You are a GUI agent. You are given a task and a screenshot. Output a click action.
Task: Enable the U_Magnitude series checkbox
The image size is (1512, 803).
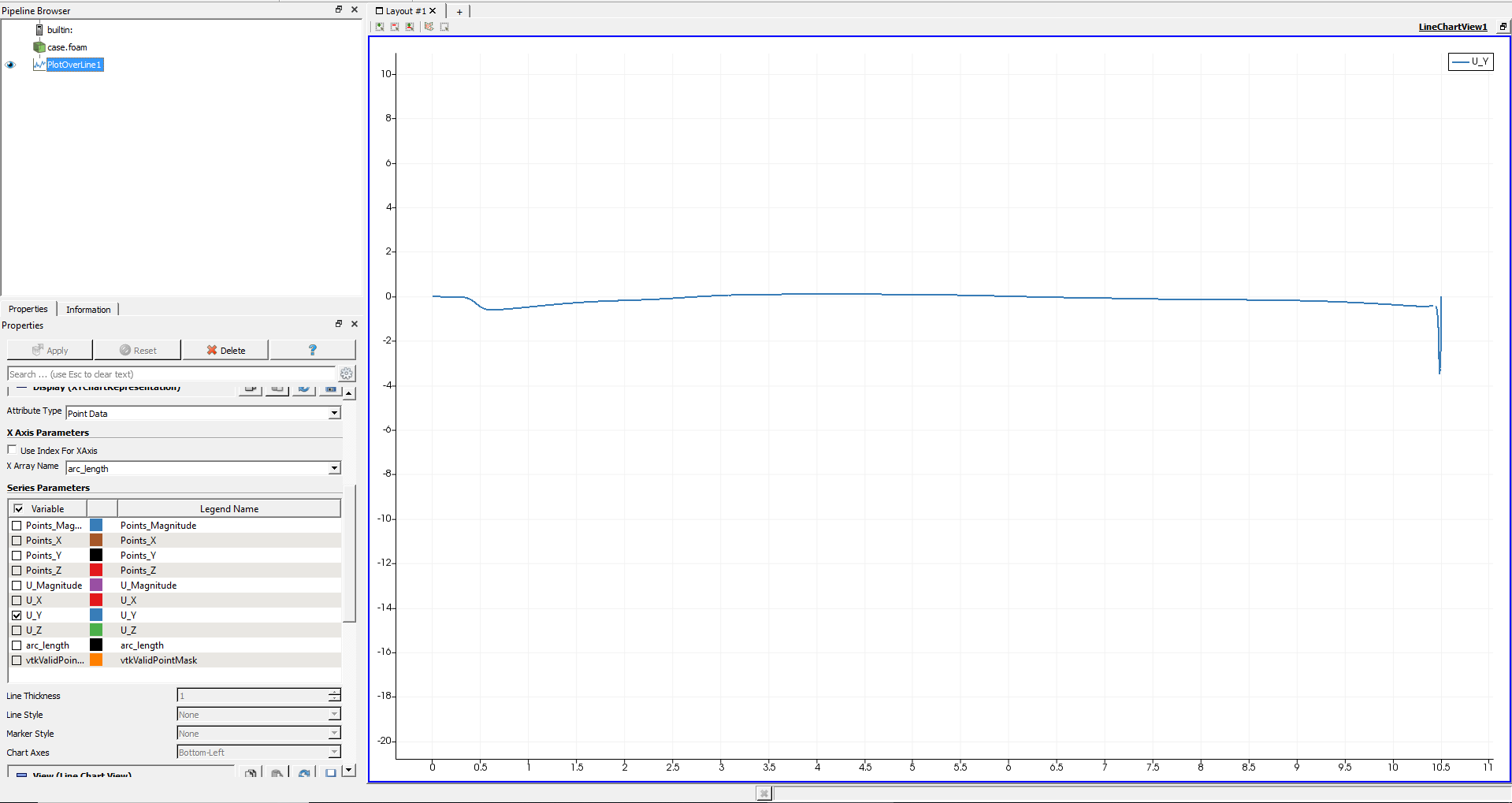pos(17,586)
